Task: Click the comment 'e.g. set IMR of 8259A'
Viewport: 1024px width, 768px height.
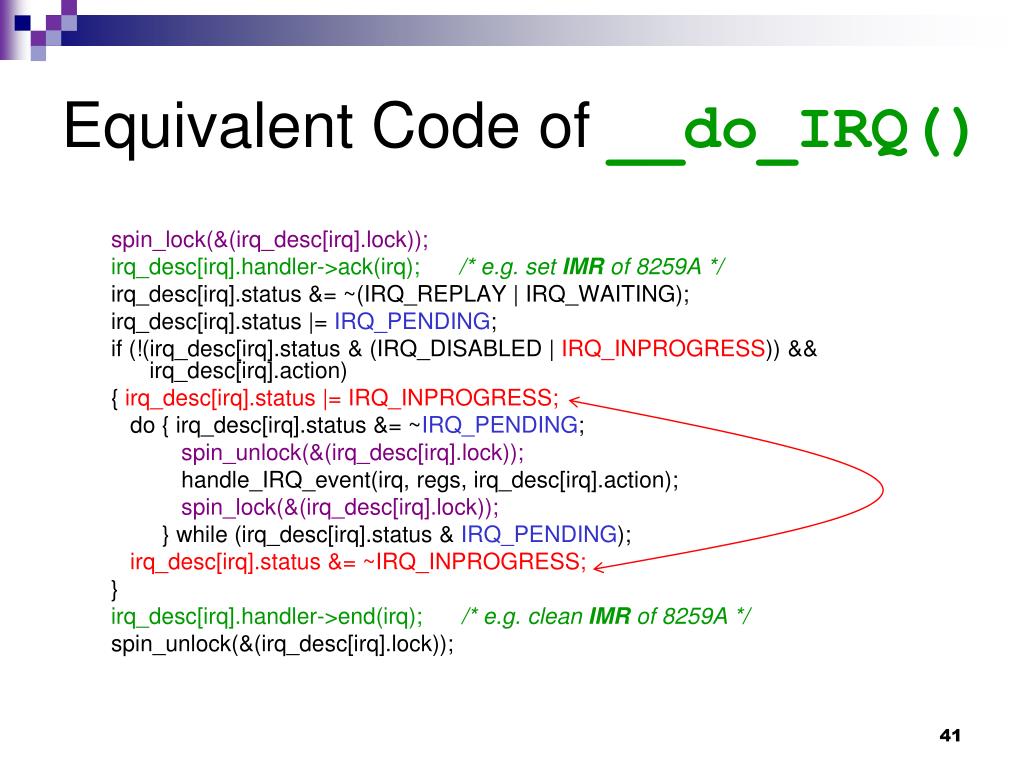Action: [x=590, y=267]
